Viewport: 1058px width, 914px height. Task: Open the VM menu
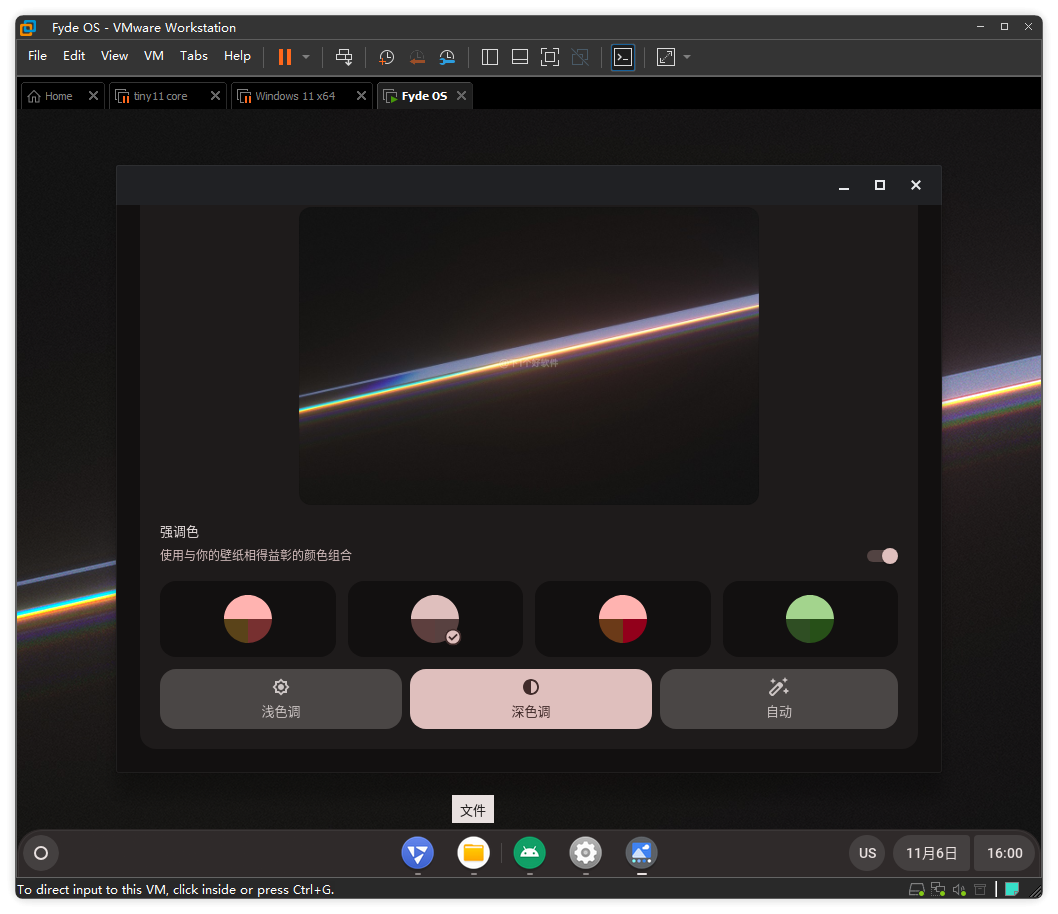pyautogui.click(x=153, y=56)
